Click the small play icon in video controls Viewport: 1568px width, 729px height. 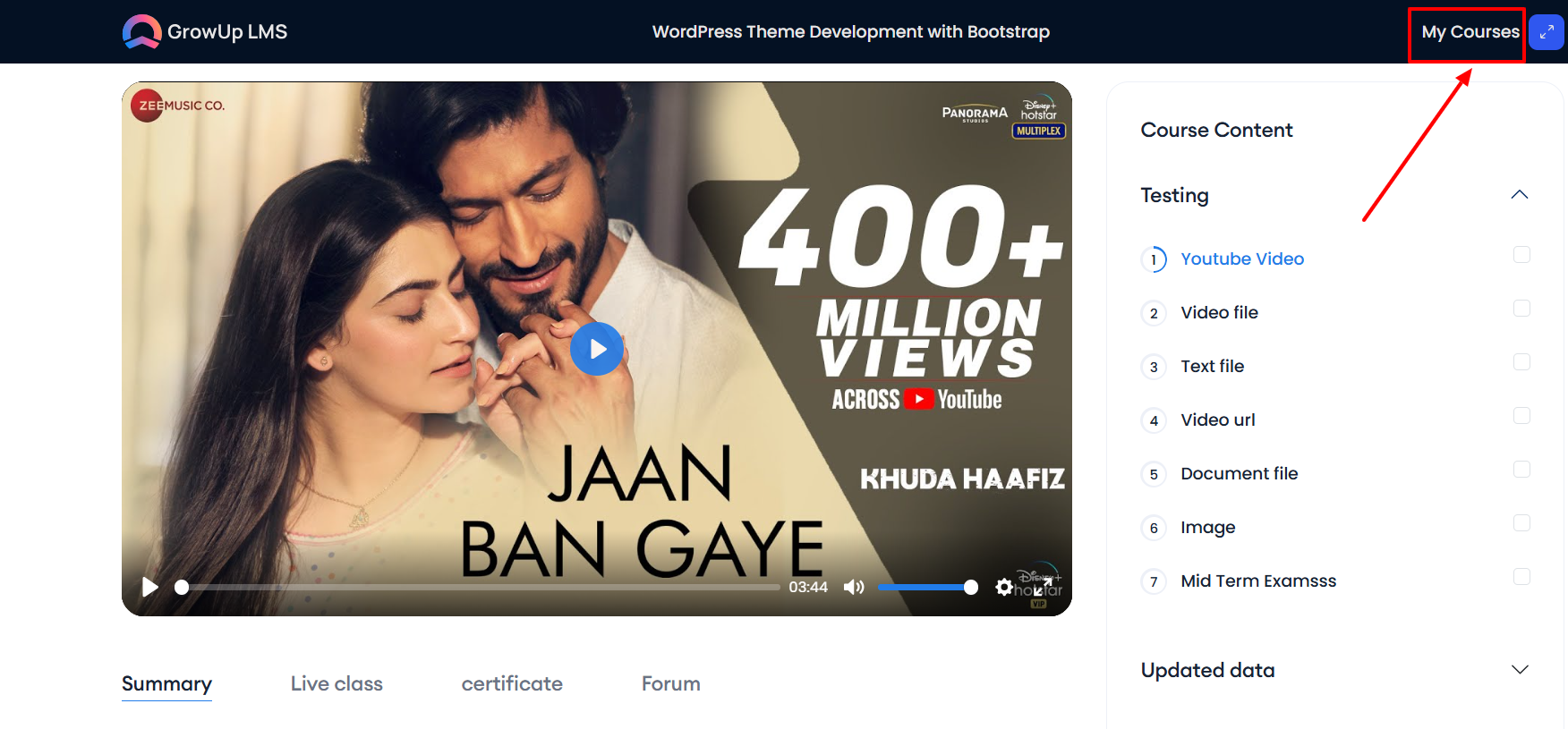coord(150,587)
